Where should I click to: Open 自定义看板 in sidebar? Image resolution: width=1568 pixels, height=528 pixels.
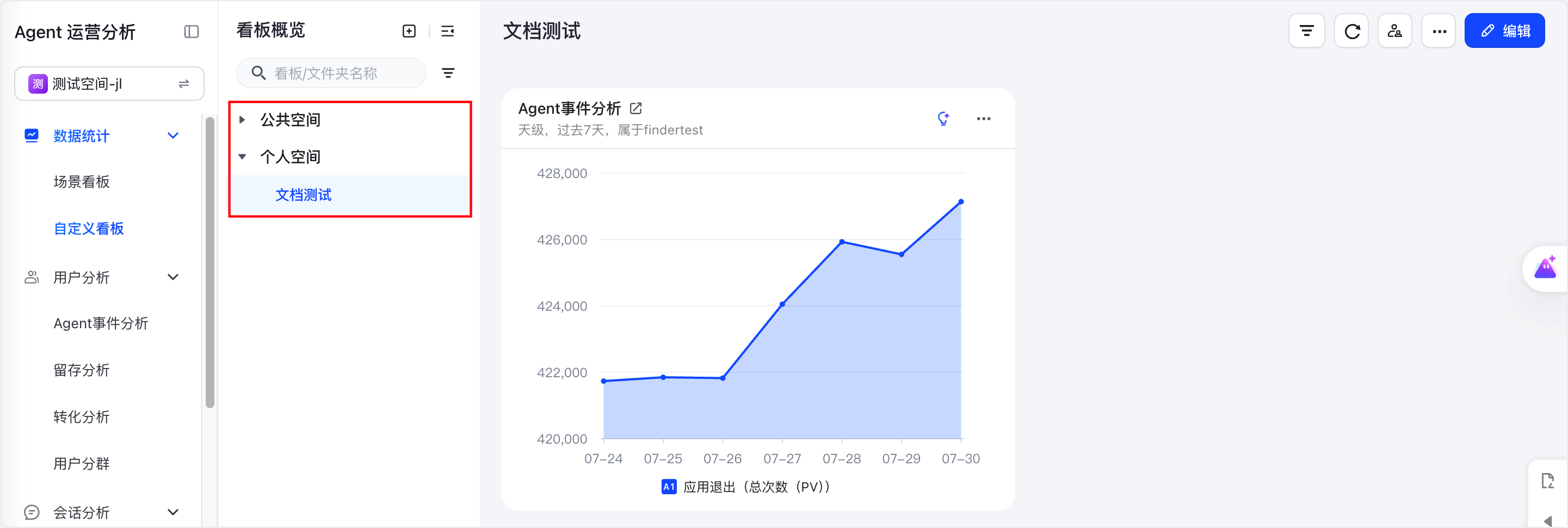coord(89,229)
